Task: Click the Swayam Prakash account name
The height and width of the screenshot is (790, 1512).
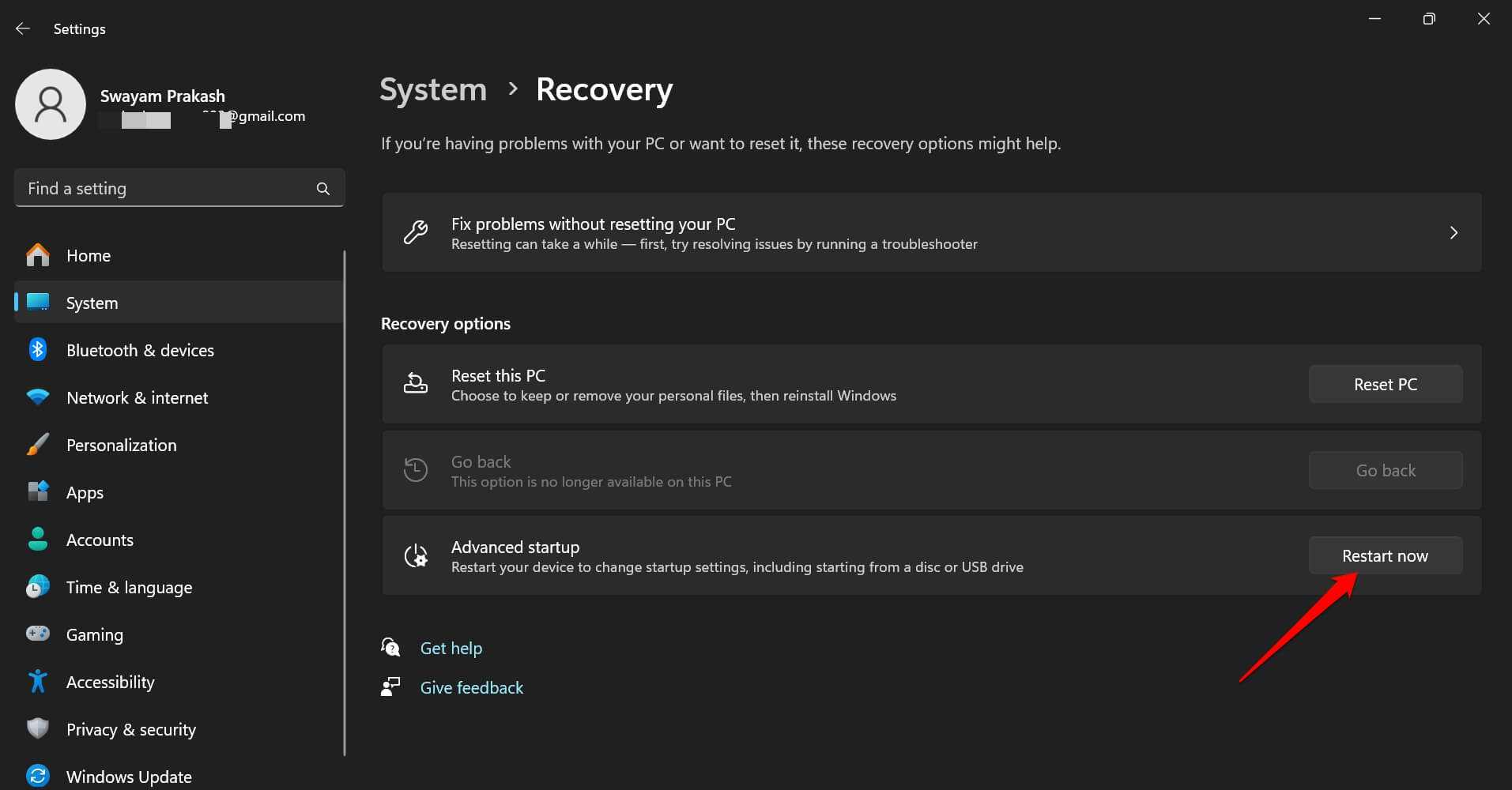Action: (163, 96)
